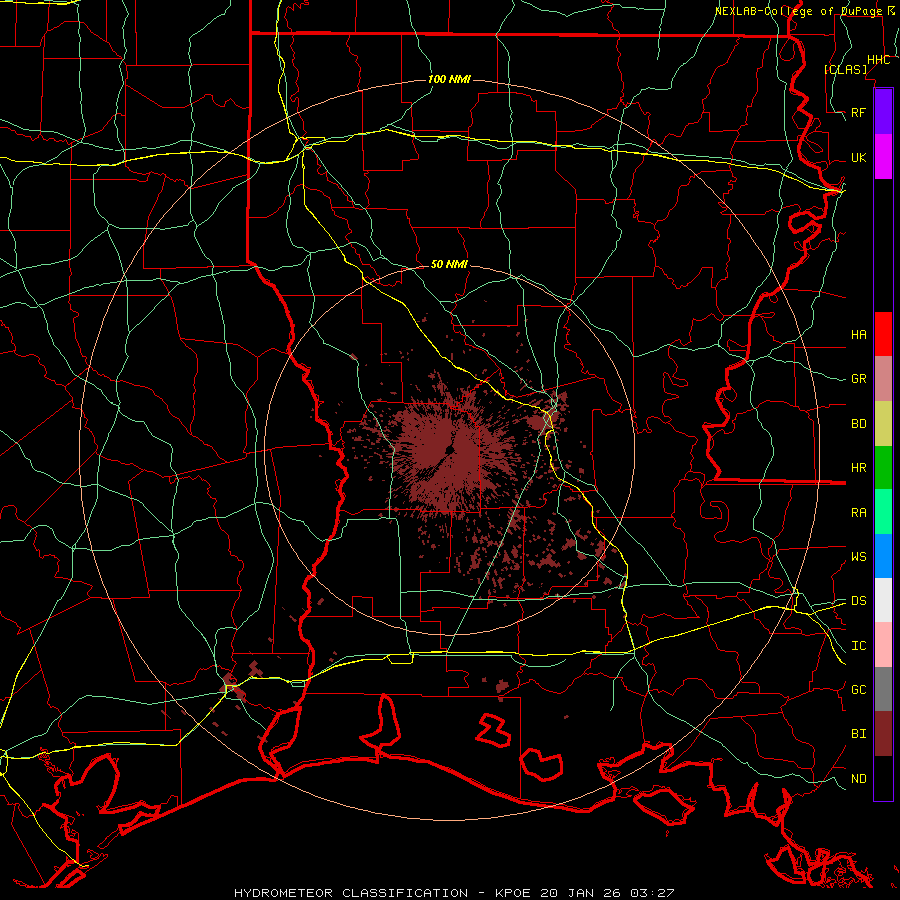This screenshot has width=900, height=900.
Task: Click the RF legend label
Action: [858, 112]
